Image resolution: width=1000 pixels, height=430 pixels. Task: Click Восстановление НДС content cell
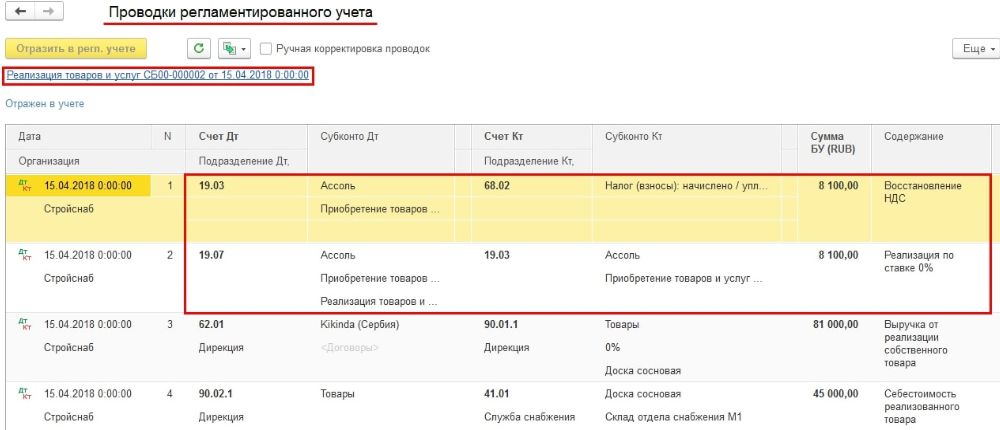point(923,192)
